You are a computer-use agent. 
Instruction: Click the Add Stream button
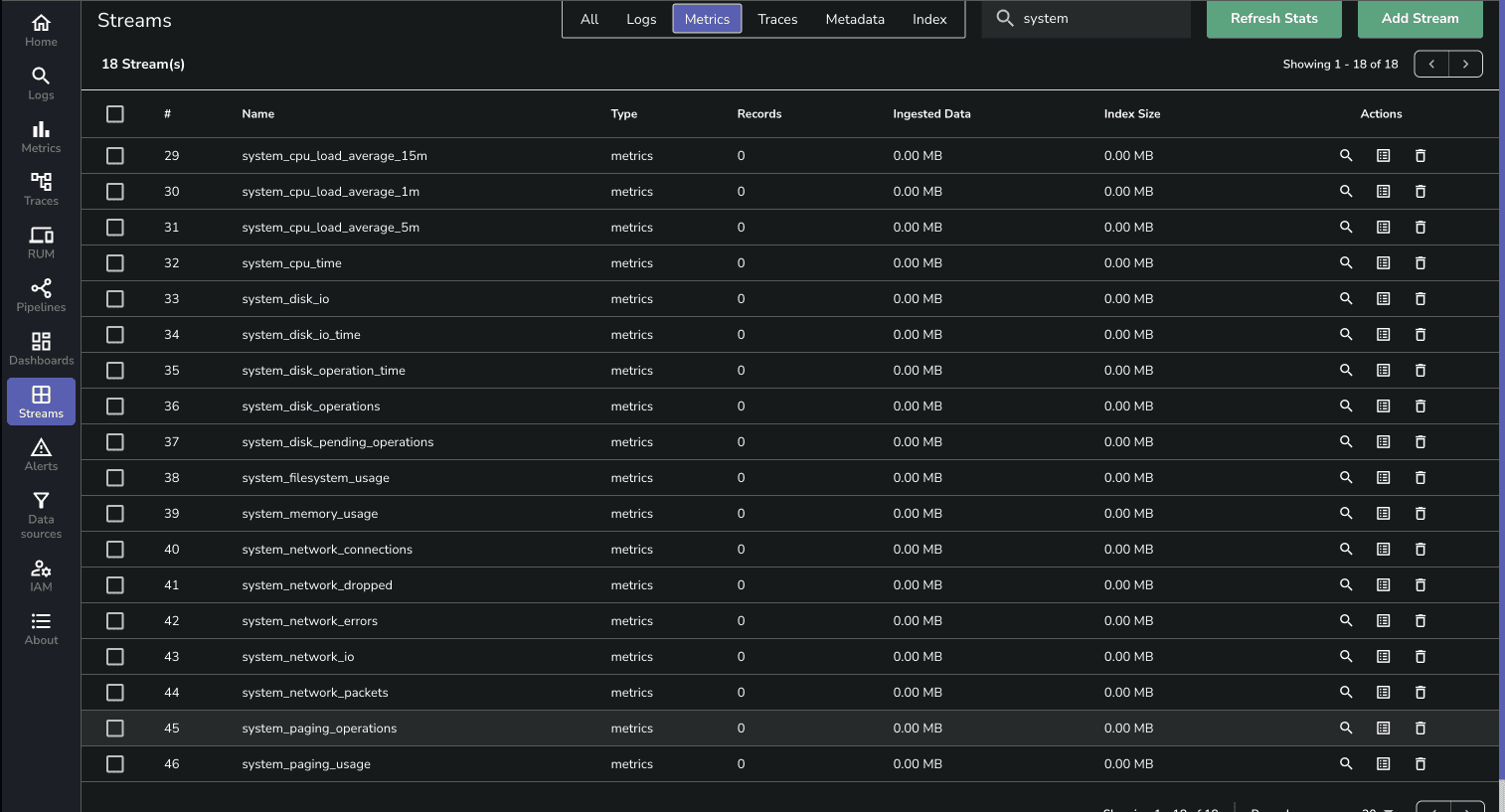[x=1420, y=19]
